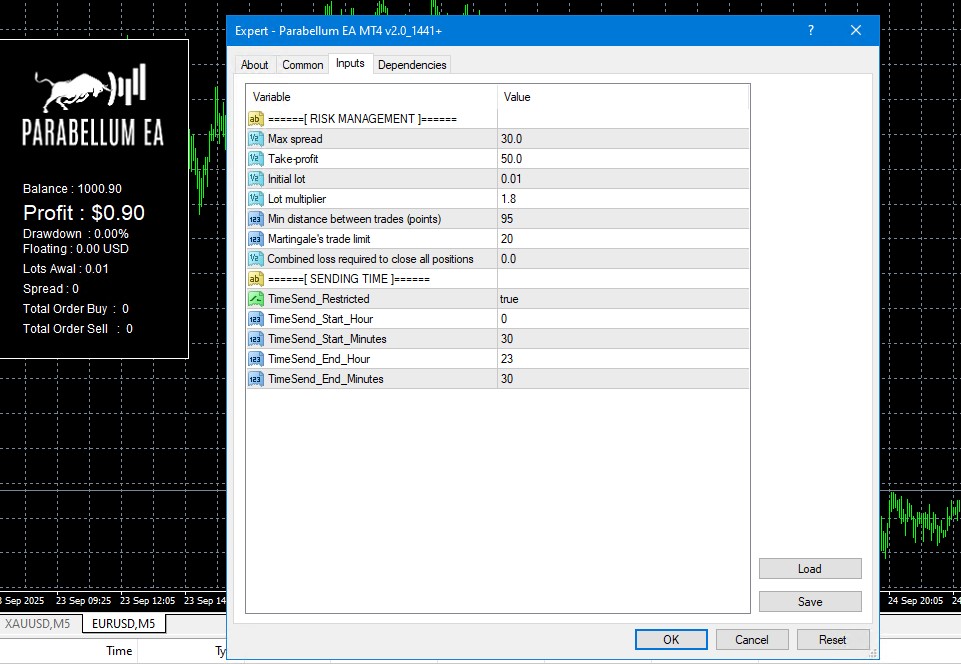Edit the Min distance value 95
Viewport: 961px width, 664px height.
coord(623,219)
